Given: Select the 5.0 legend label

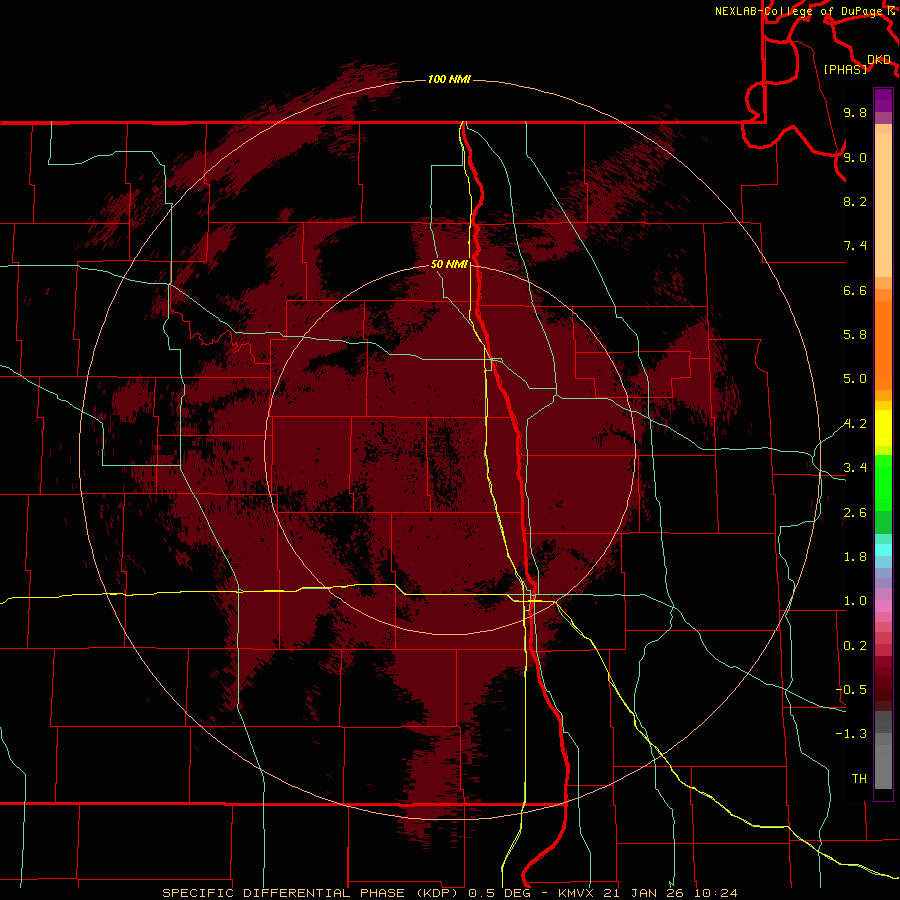Looking at the screenshot, I should (x=855, y=379).
